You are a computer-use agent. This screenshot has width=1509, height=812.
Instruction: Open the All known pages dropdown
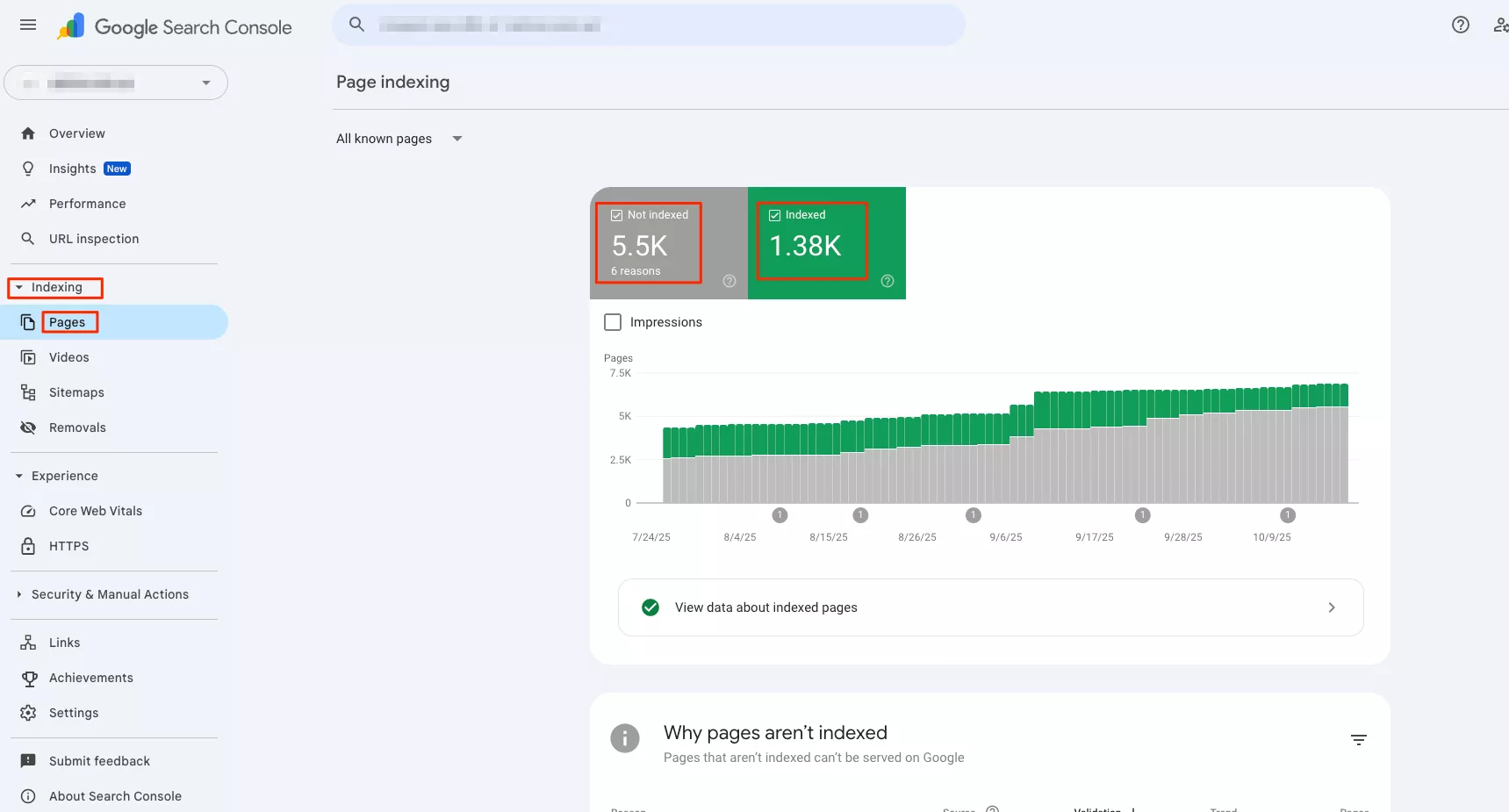(399, 139)
